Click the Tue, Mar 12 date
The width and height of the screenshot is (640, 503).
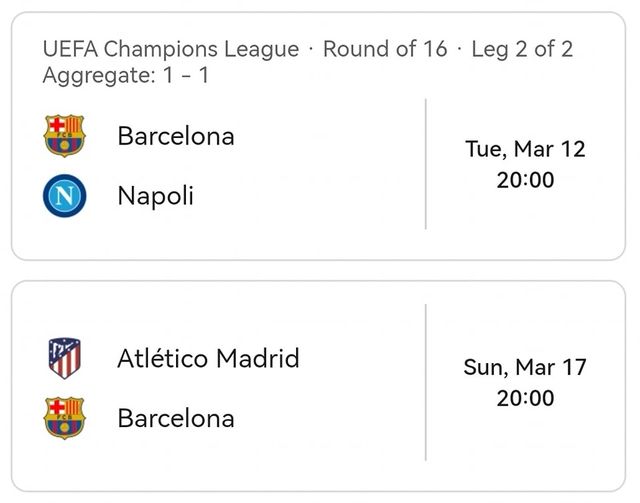pos(525,149)
